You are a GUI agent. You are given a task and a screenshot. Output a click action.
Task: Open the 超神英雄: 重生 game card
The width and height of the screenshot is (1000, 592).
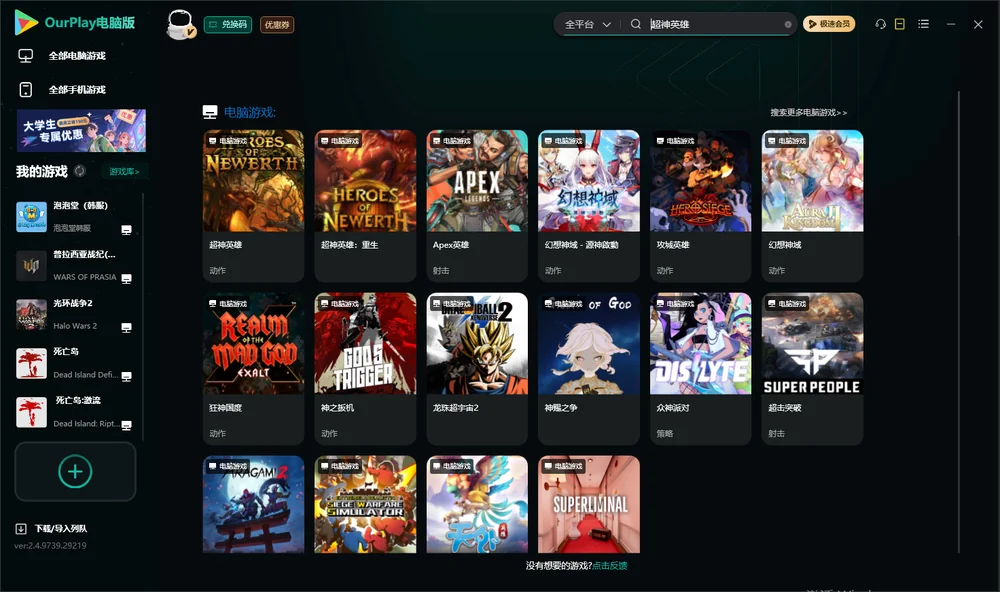[x=365, y=205]
